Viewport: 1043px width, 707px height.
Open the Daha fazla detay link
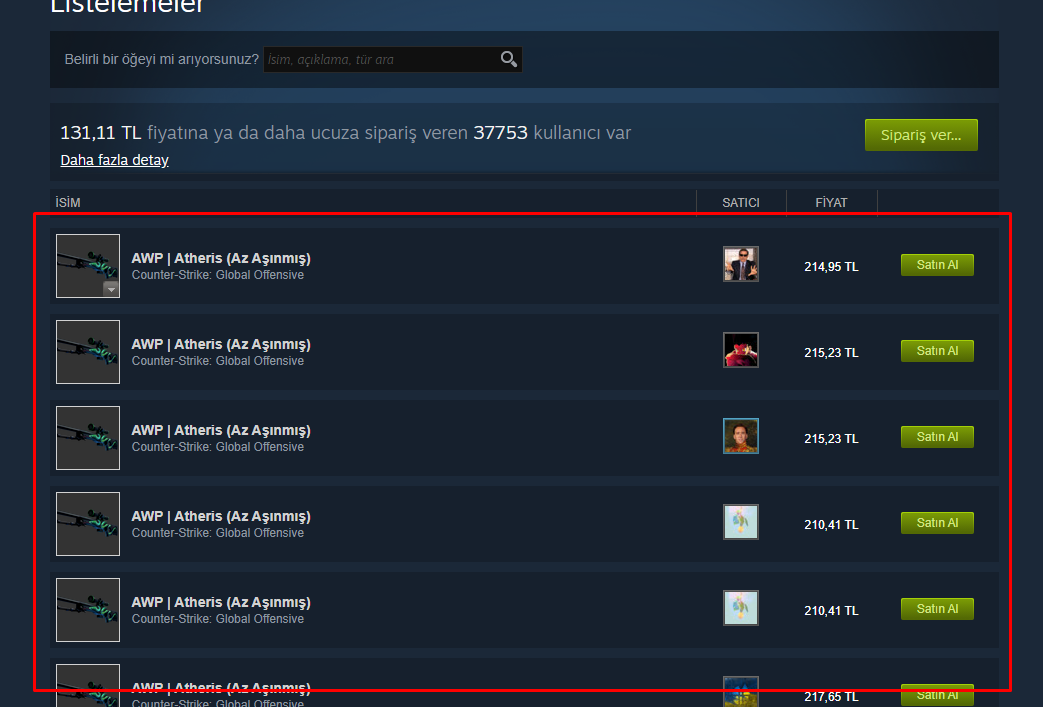[x=114, y=160]
